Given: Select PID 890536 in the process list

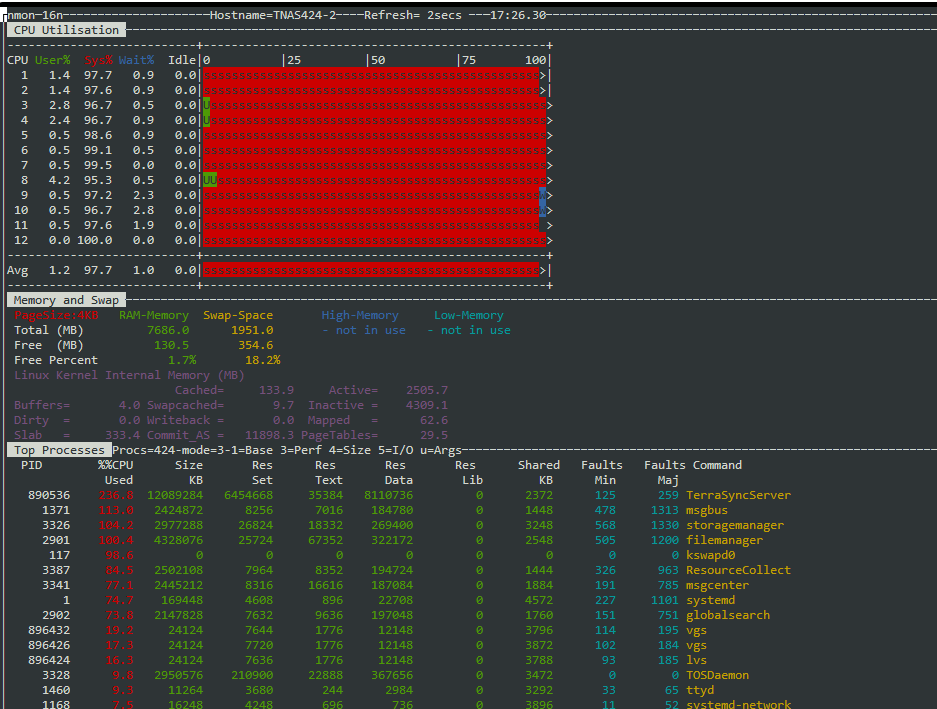Looking at the screenshot, I should pos(49,495).
